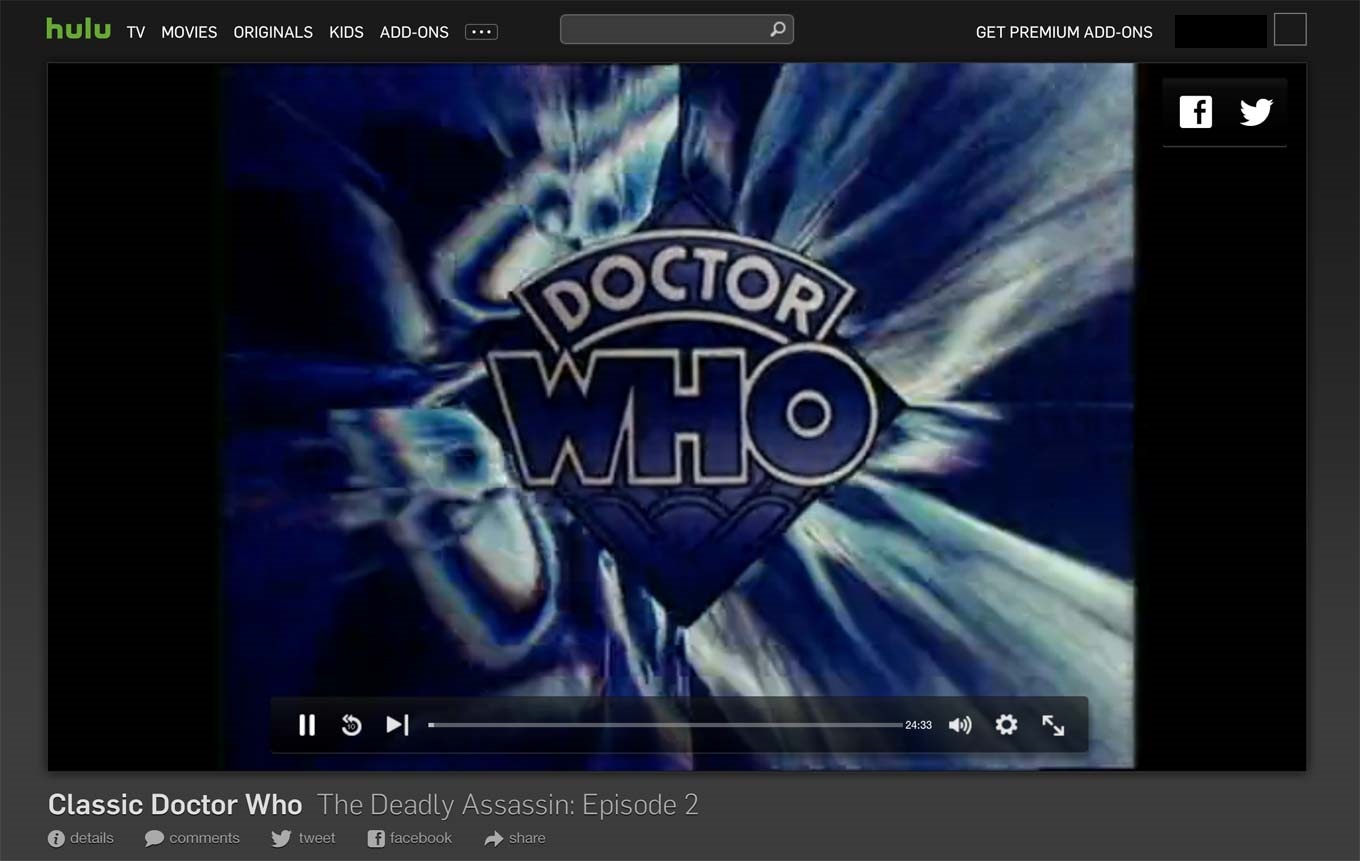Click the search input field
The height and width of the screenshot is (861, 1360).
pyautogui.click(x=665, y=30)
